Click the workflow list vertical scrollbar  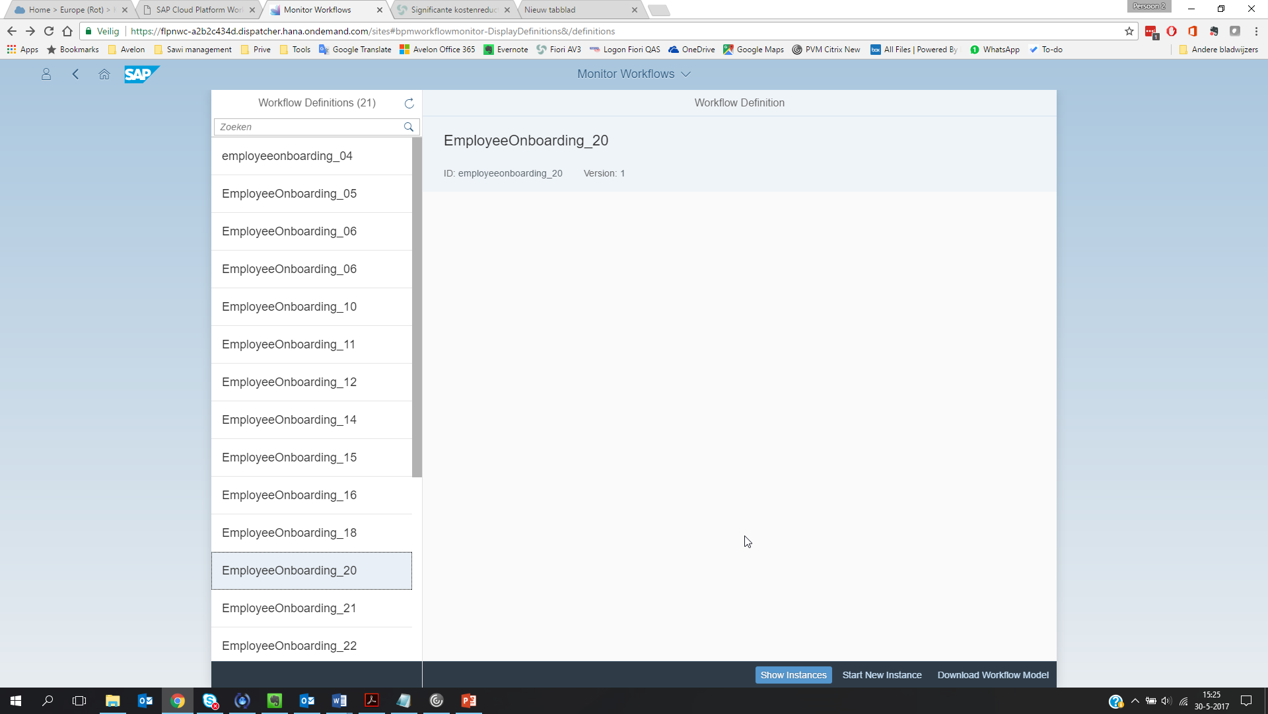click(x=417, y=307)
